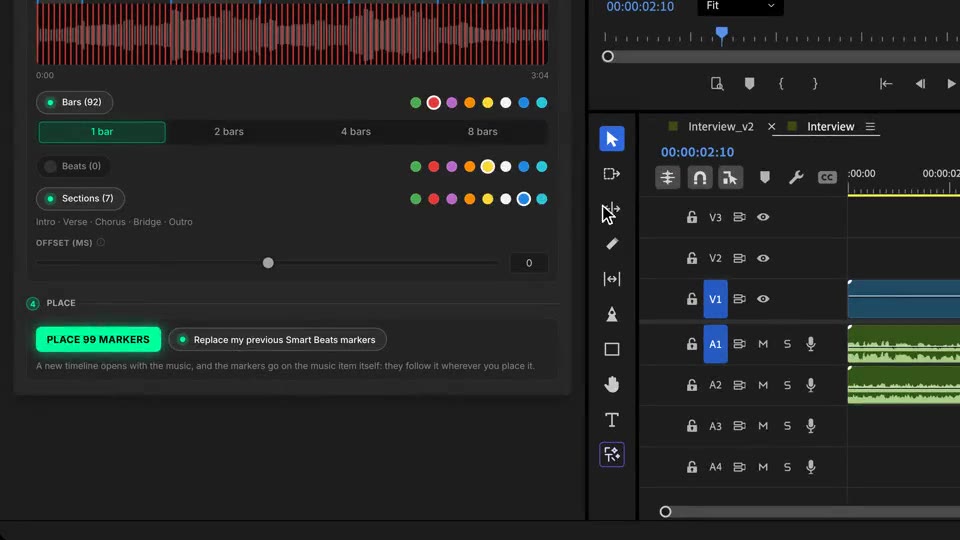Pick cyan color for Sections markers
This screenshot has height=540, width=960.
(542, 199)
